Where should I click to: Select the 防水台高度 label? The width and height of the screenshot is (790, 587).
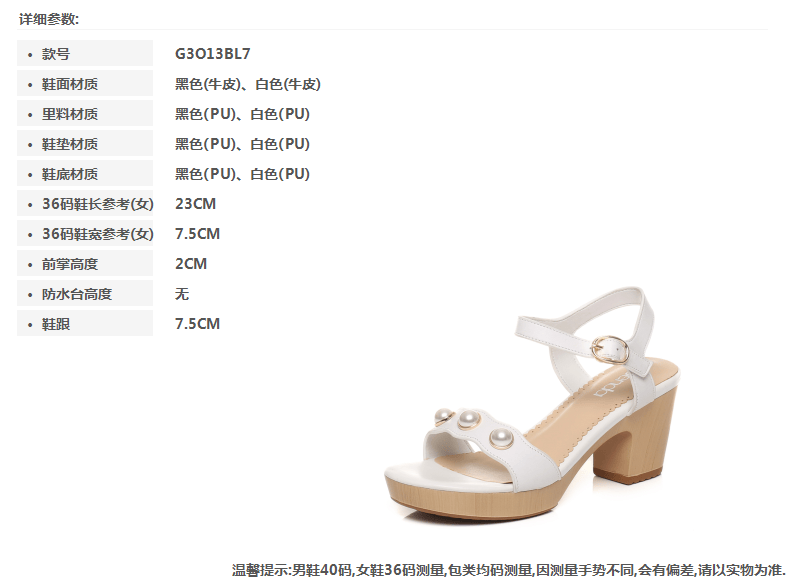tap(77, 294)
